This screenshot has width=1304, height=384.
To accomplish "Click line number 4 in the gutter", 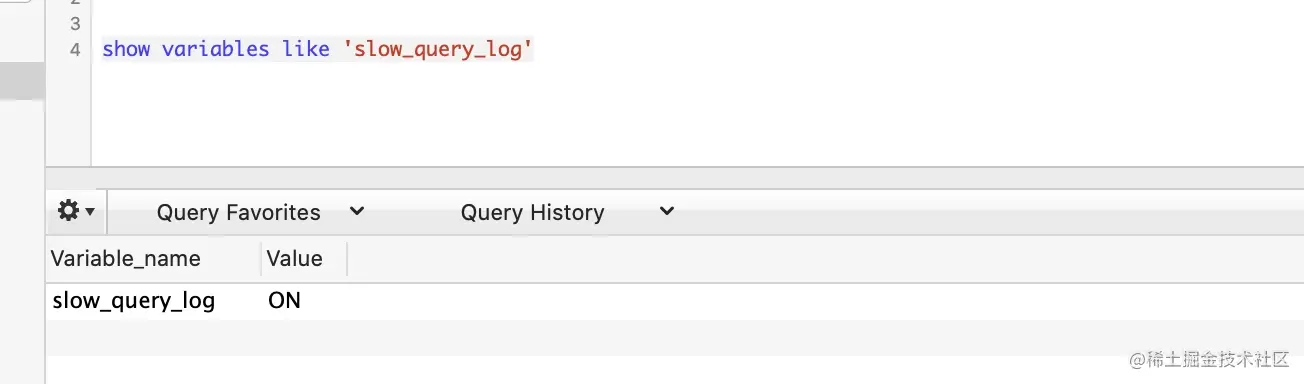I will (76, 49).
